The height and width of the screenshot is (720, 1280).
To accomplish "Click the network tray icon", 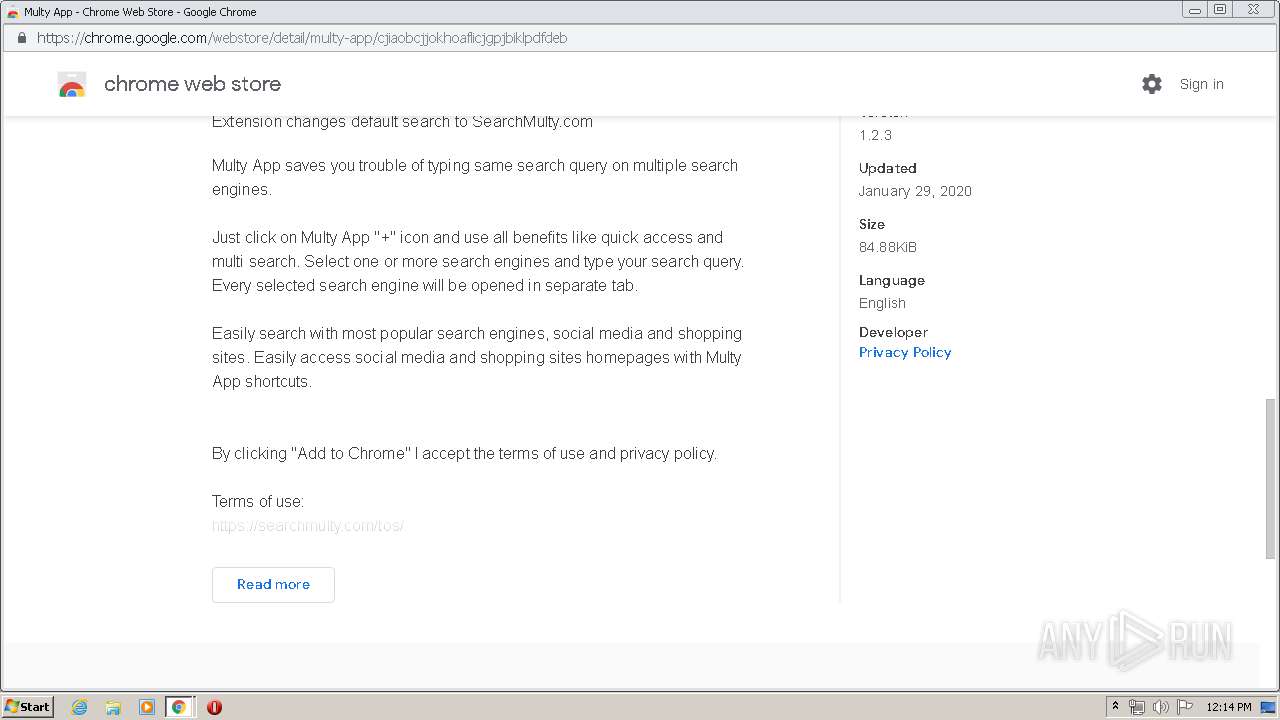I will 1137,707.
